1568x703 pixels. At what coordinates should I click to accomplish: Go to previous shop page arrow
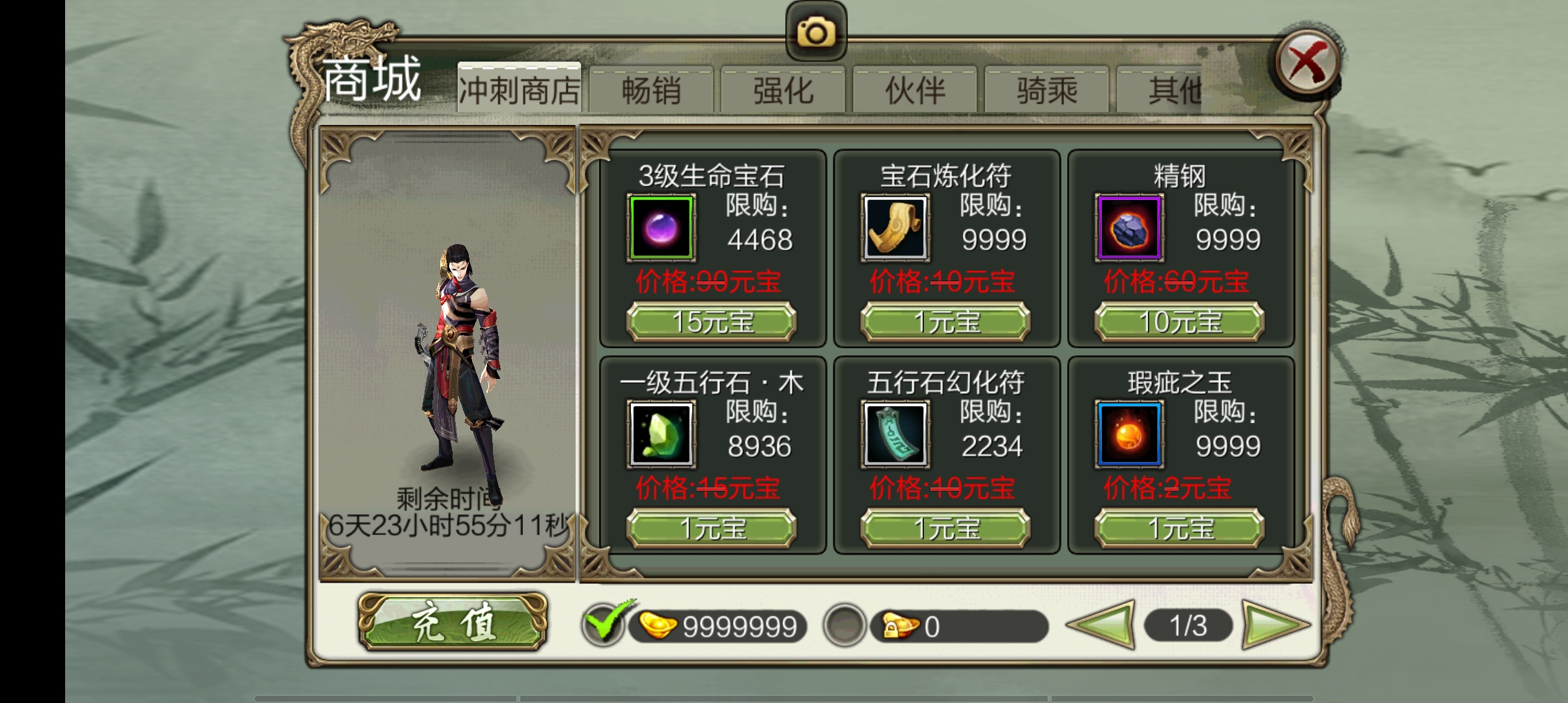coord(1102,626)
